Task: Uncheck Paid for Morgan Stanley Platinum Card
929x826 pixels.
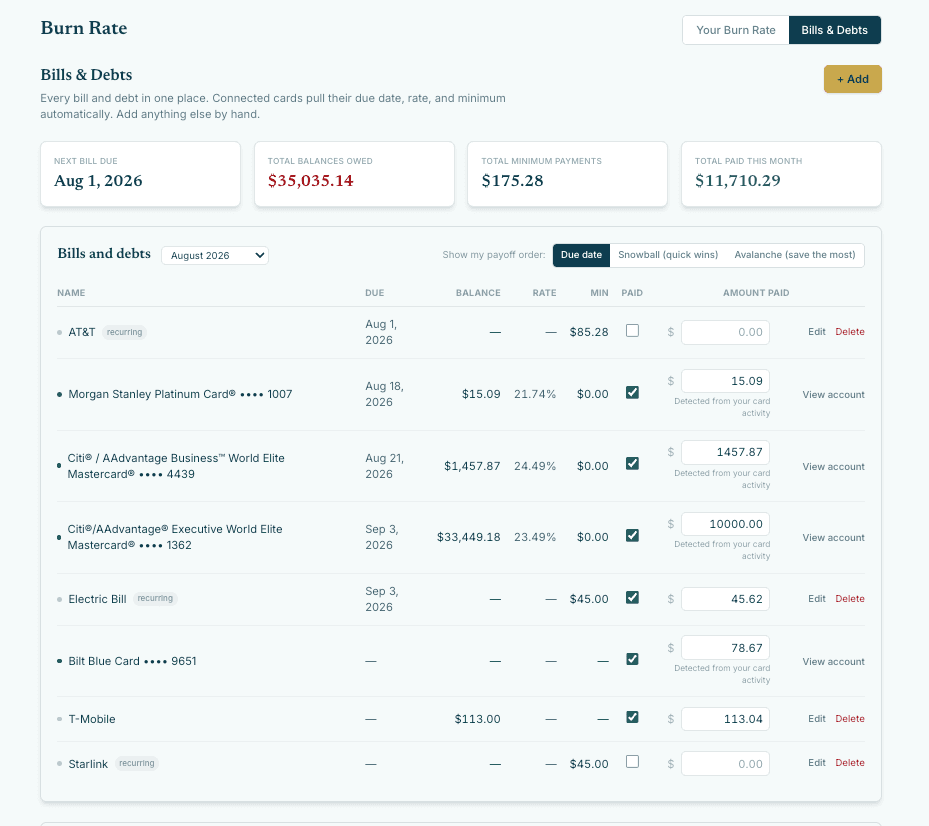Action: (x=632, y=392)
